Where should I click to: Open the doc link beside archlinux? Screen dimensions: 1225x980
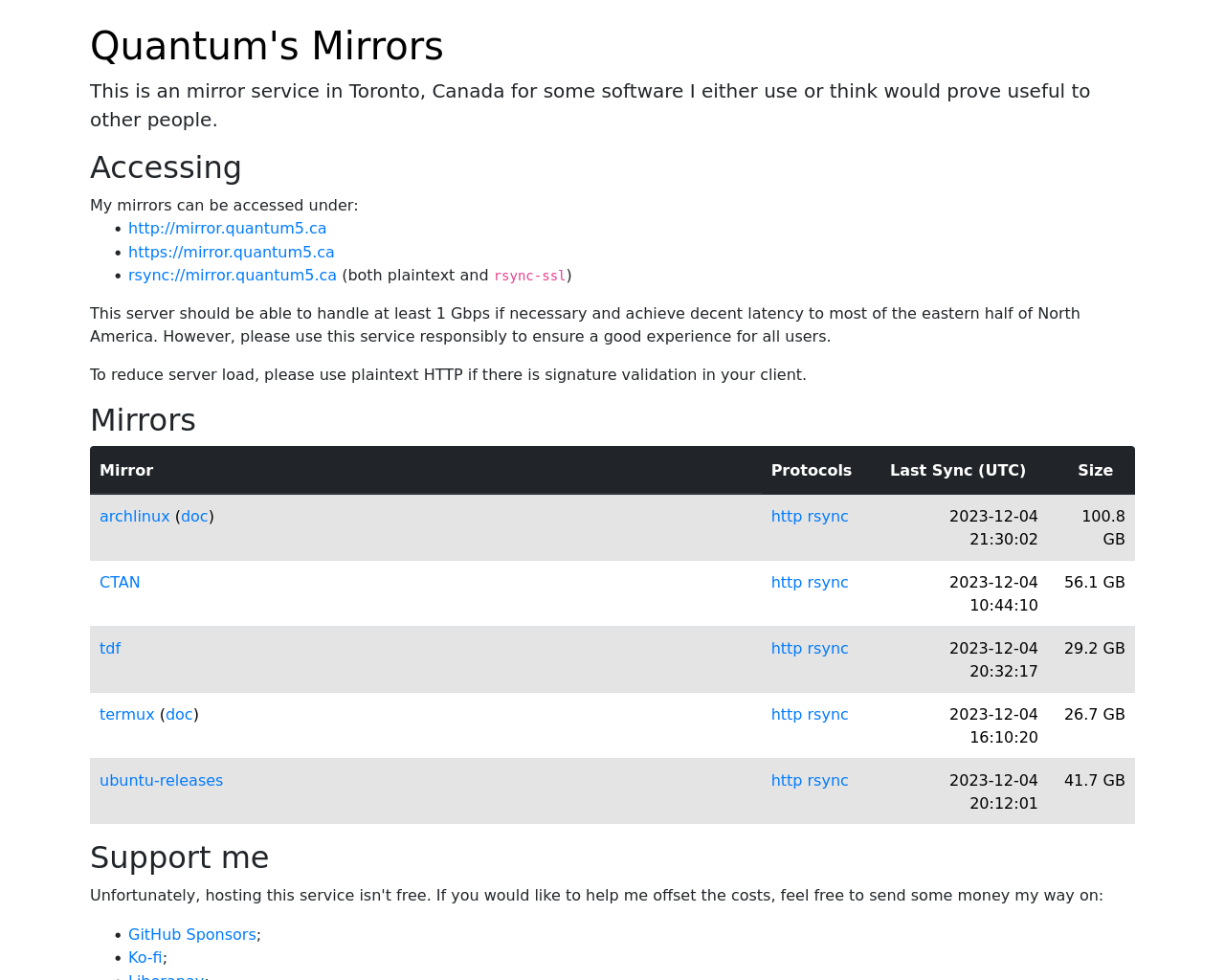pos(194,517)
